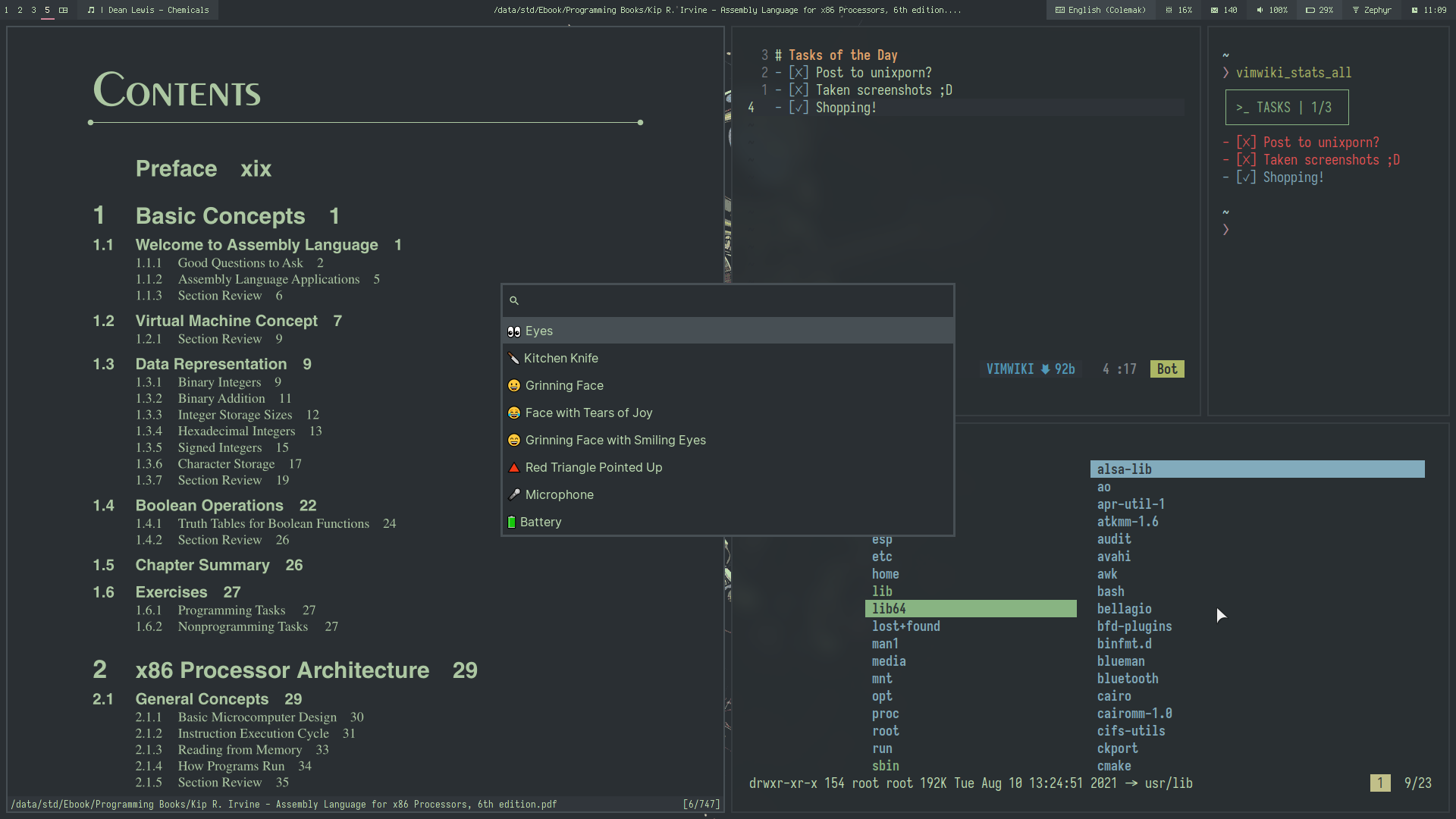Click the music note icon in the top bar

pyautogui.click(x=90, y=10)
